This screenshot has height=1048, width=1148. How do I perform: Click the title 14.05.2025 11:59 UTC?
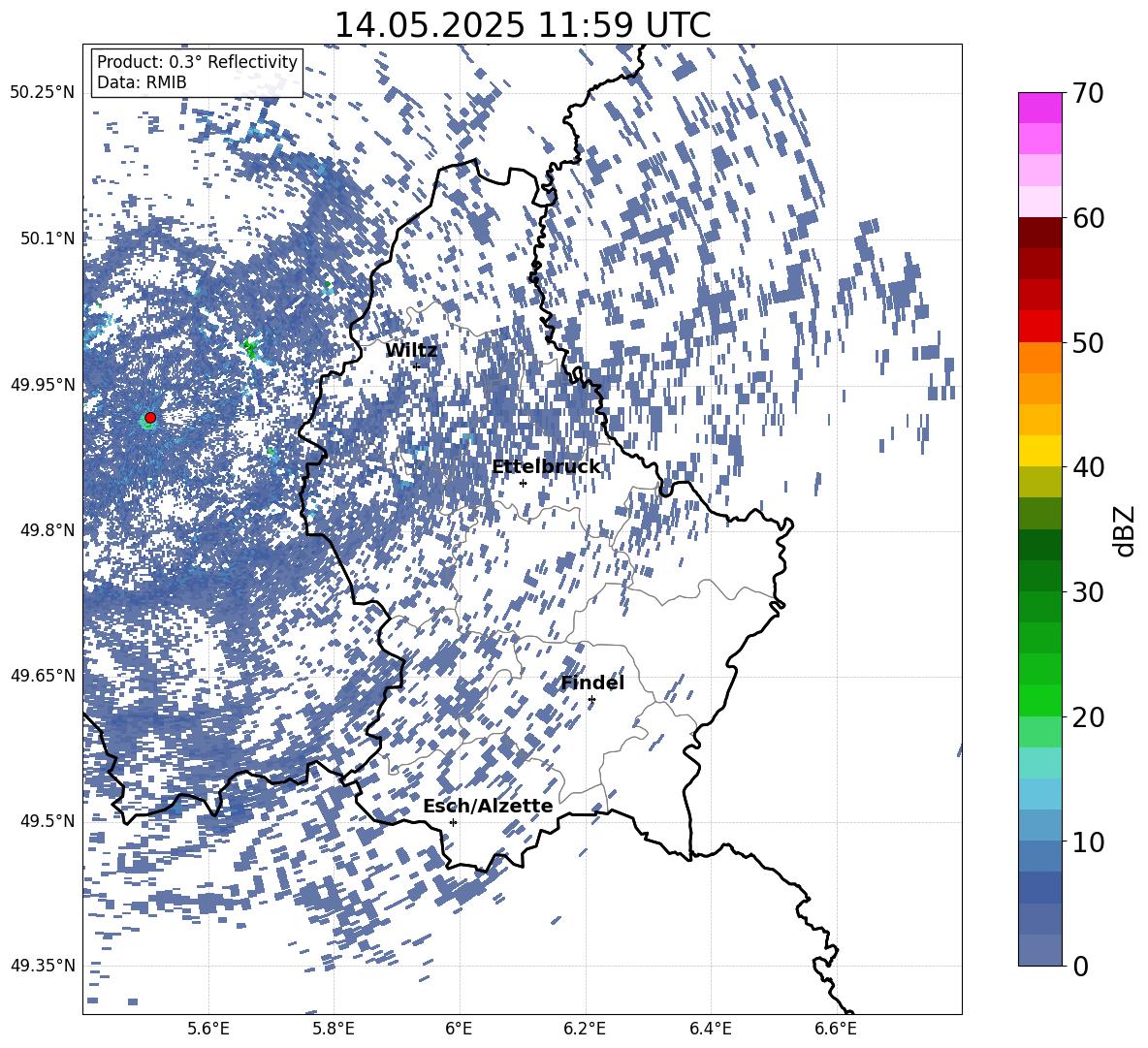522,25
